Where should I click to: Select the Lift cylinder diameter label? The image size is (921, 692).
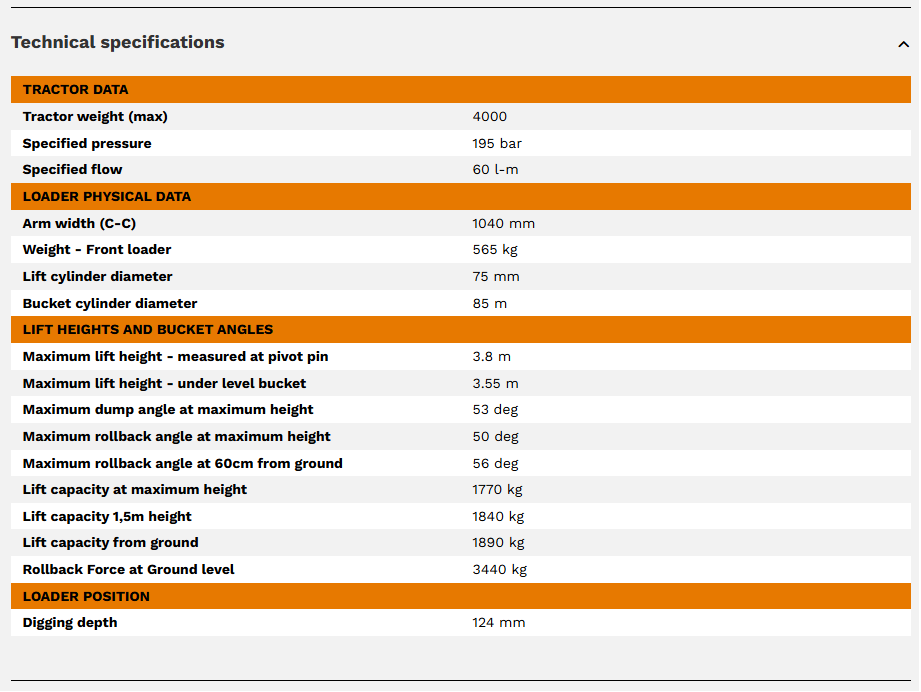[98, 277]
